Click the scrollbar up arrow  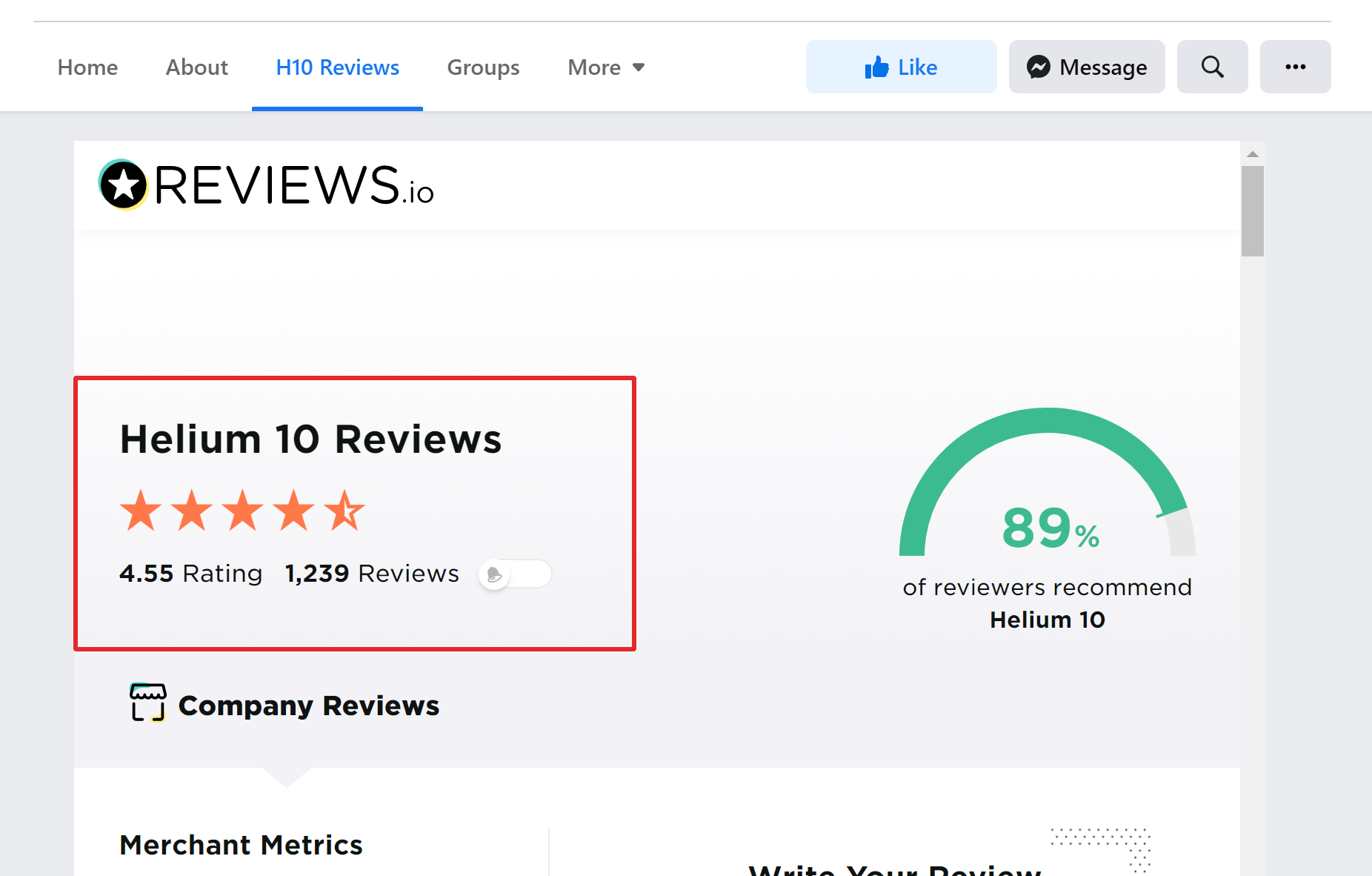[1253, 154]
